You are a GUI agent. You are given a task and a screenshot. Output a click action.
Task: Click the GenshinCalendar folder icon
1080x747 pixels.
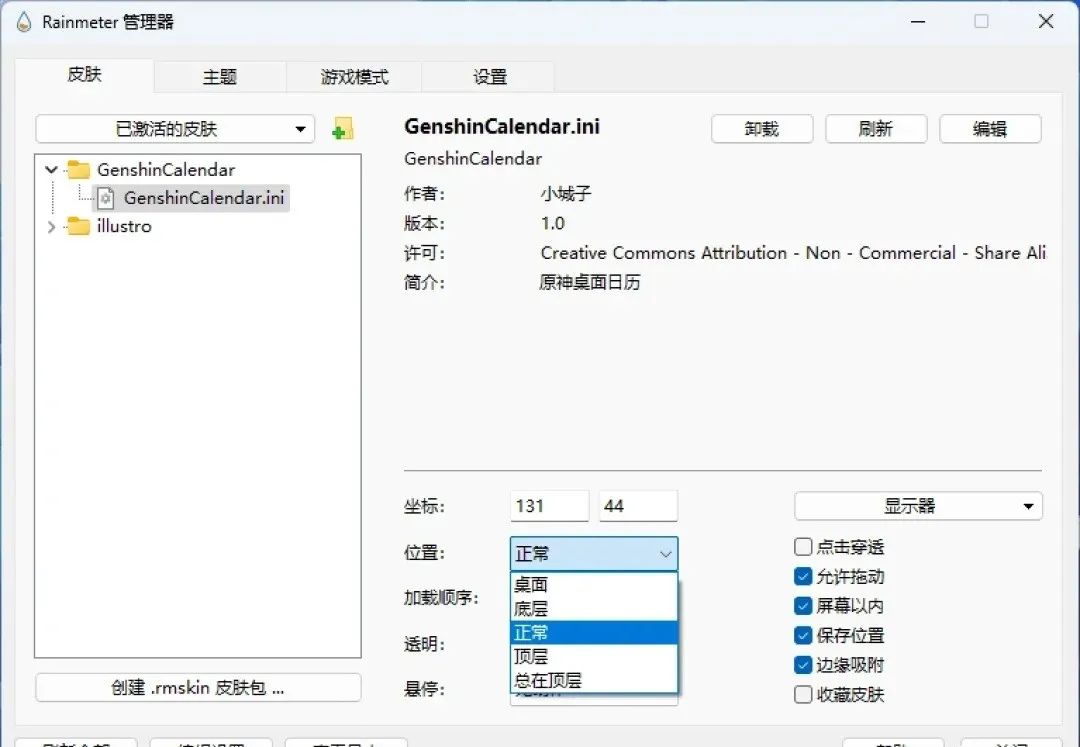pos(78,169)
